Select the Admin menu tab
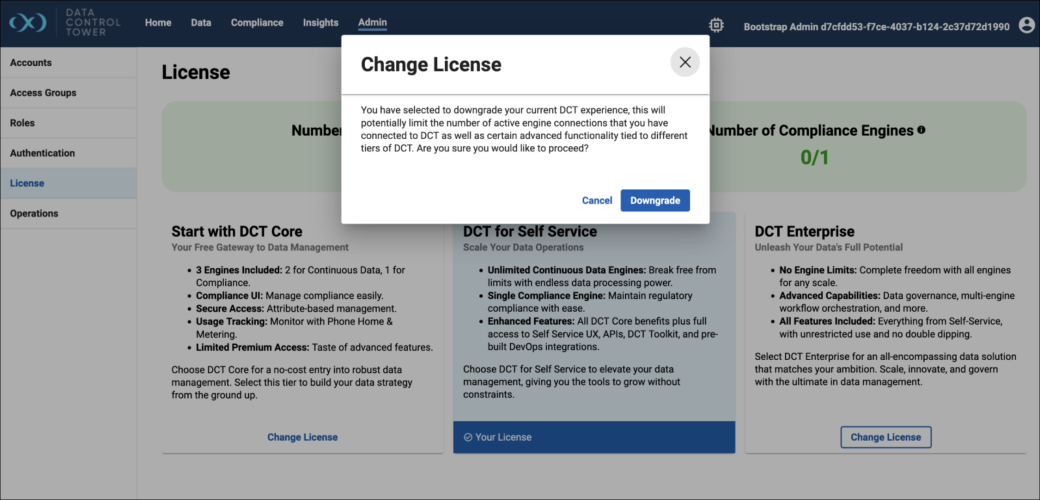This screenshot has width=1040, height=500. pyautogui.click(x=372, y=23)
